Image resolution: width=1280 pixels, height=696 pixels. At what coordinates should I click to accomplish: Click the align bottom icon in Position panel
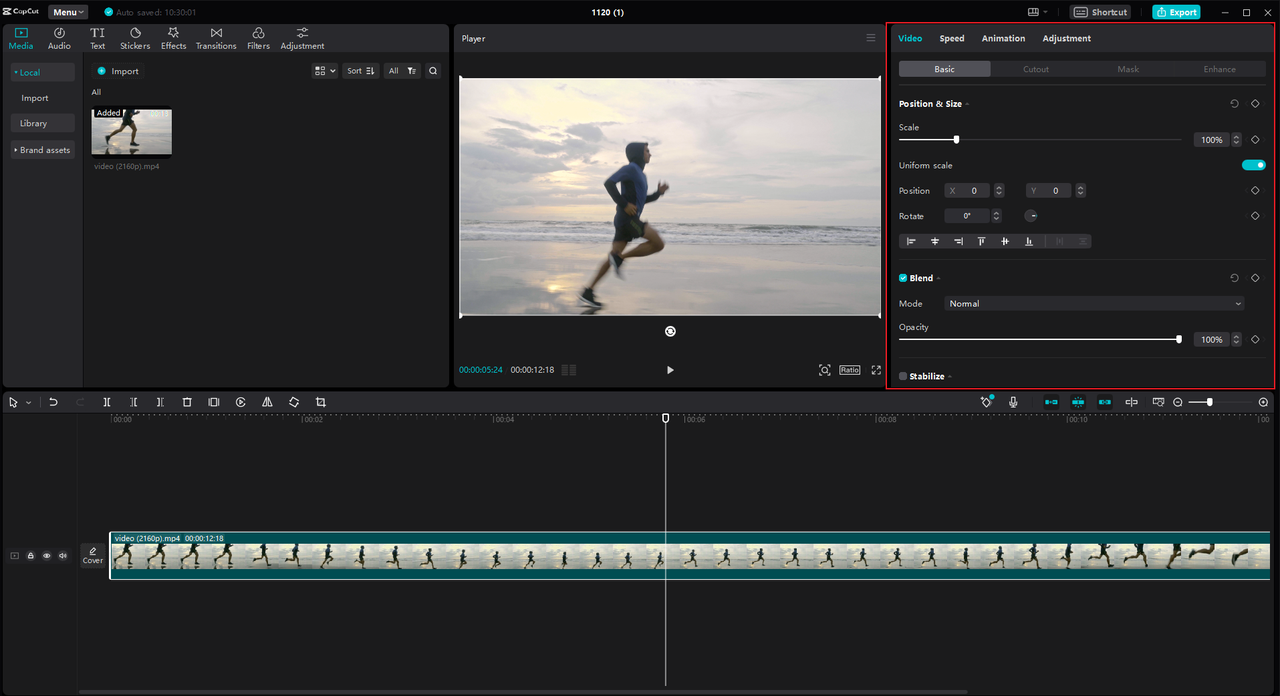[1028, 241]
